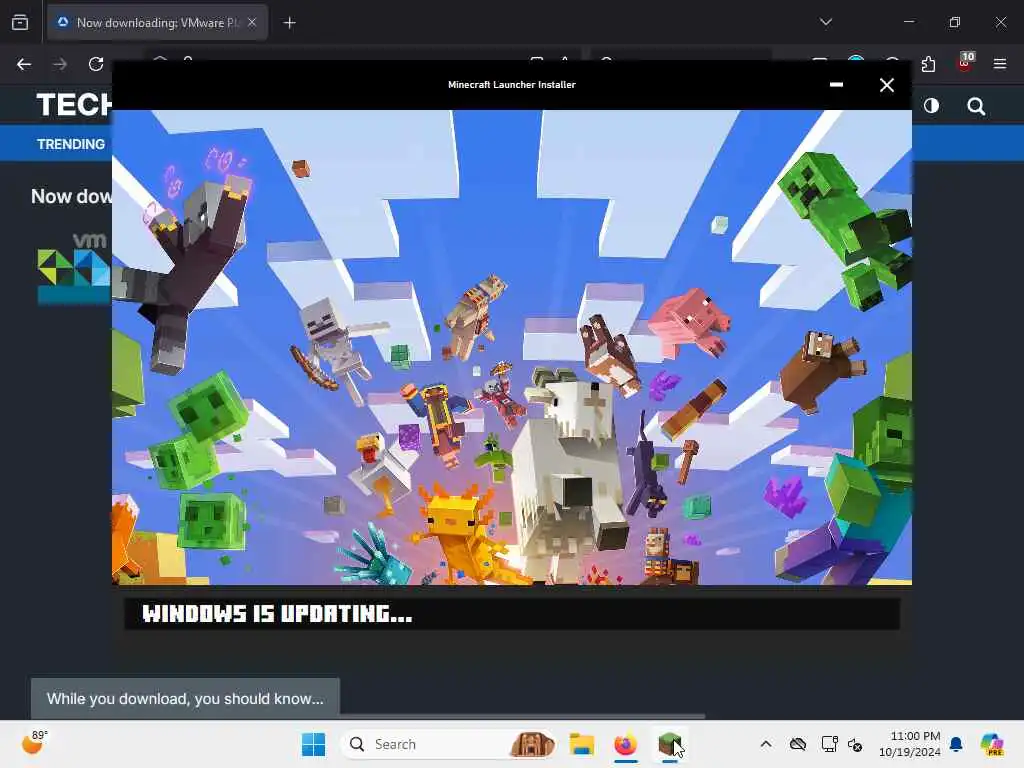Open the website search magnifier
Viewport: 1024px width, 768px height.
976,106
